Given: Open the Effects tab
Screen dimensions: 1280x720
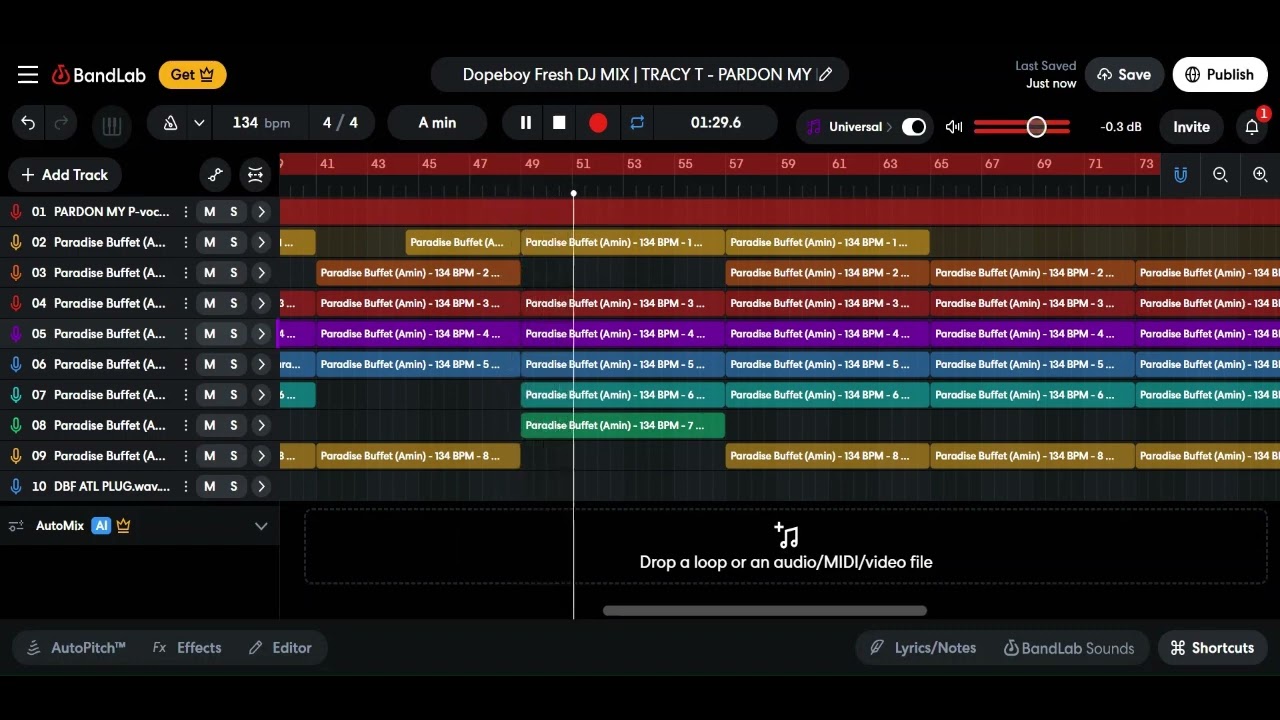Looking at the screenshot, I should click(x=187, y=648).
